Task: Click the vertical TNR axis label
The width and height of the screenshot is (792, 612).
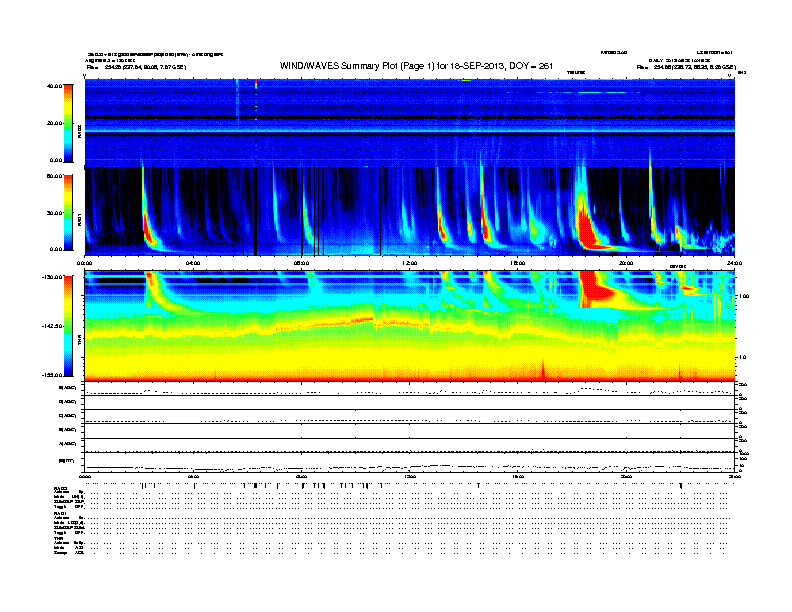Action: click(x=79, y=341)
